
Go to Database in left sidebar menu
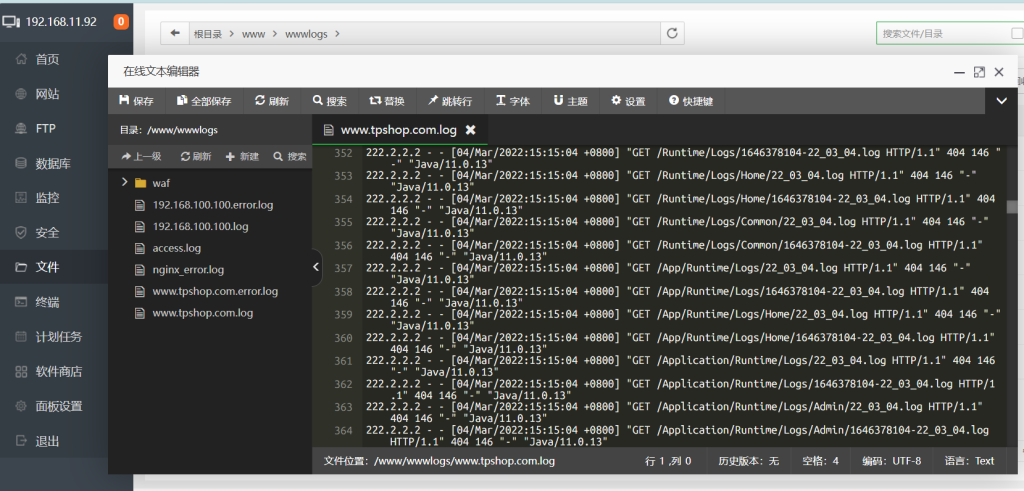click(52, 163)
